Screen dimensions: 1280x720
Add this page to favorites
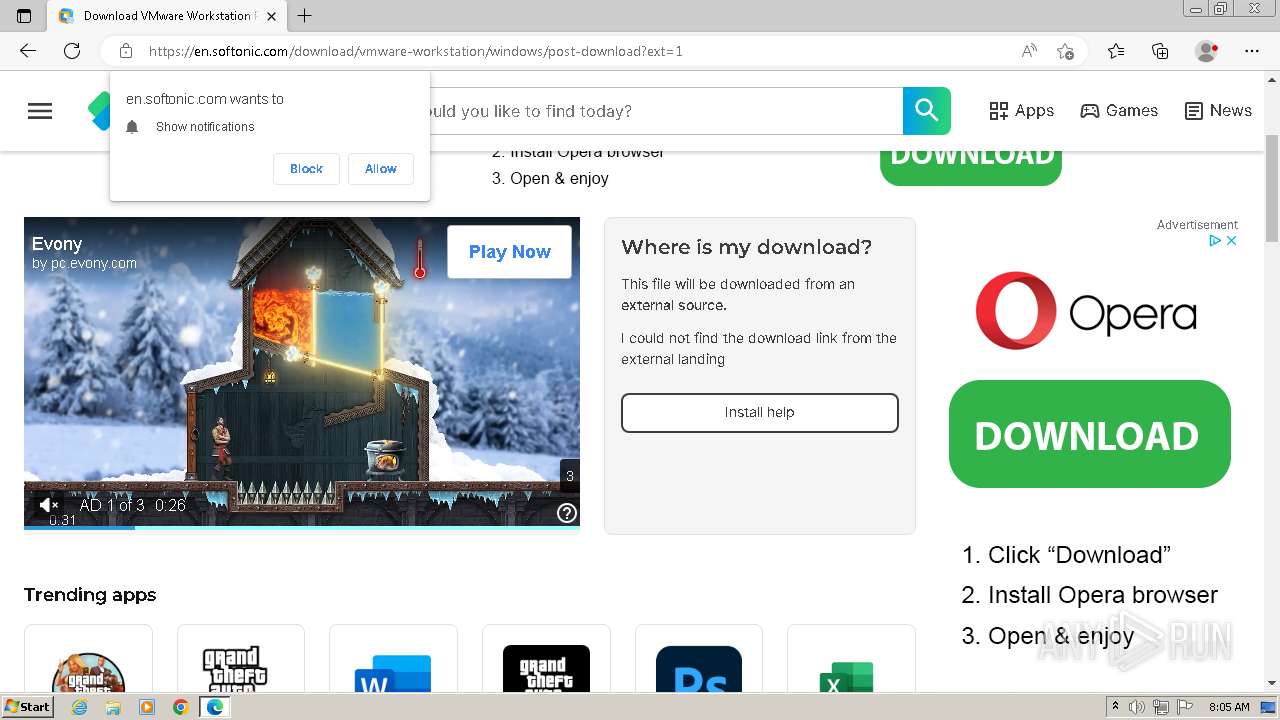[x=1065, y=51]
